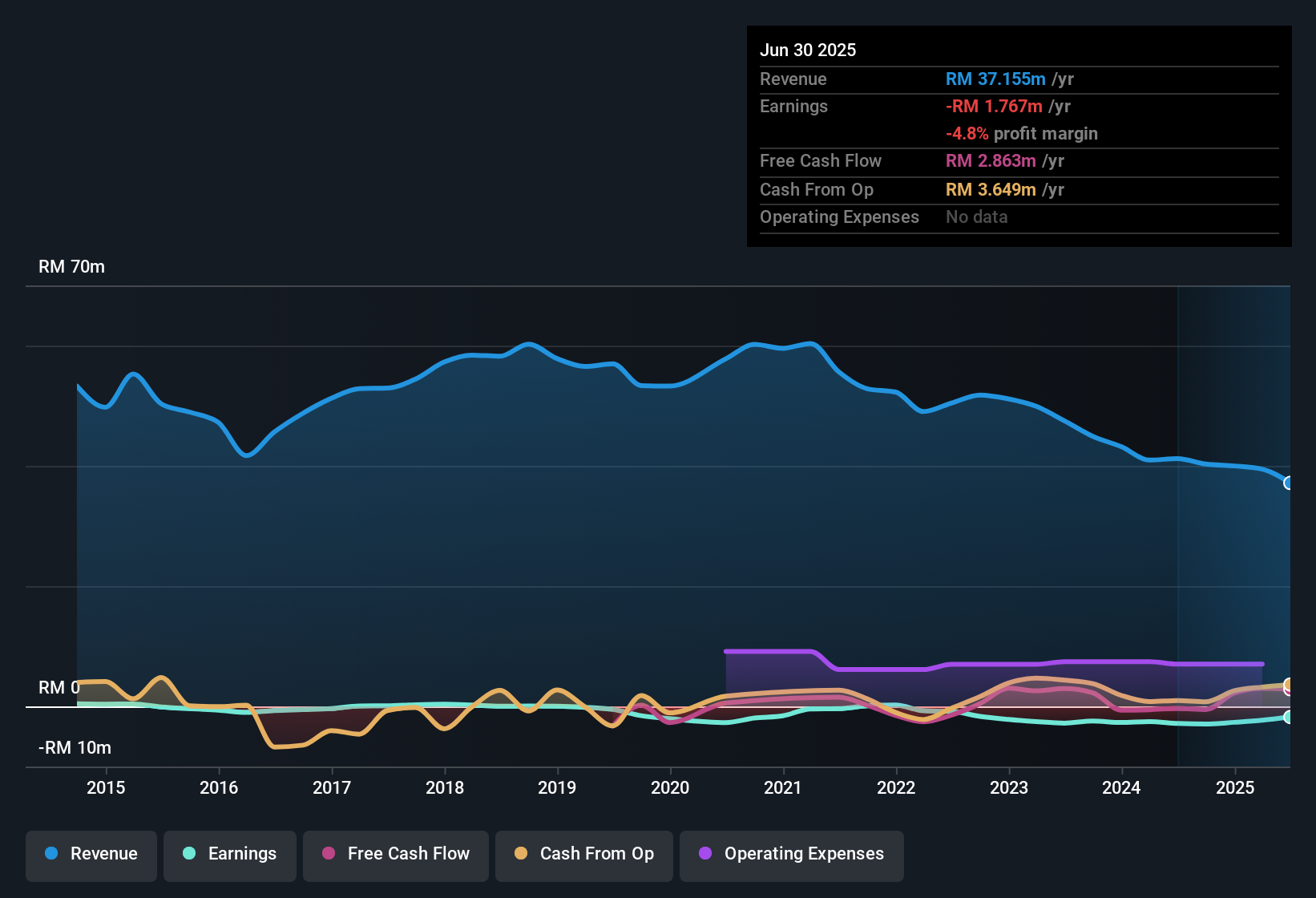The height and width of the screenshot is (898, 1316).
Task: Click the Operating Expenses No data row
Action: pyautogui.click(x=976, y=216)
